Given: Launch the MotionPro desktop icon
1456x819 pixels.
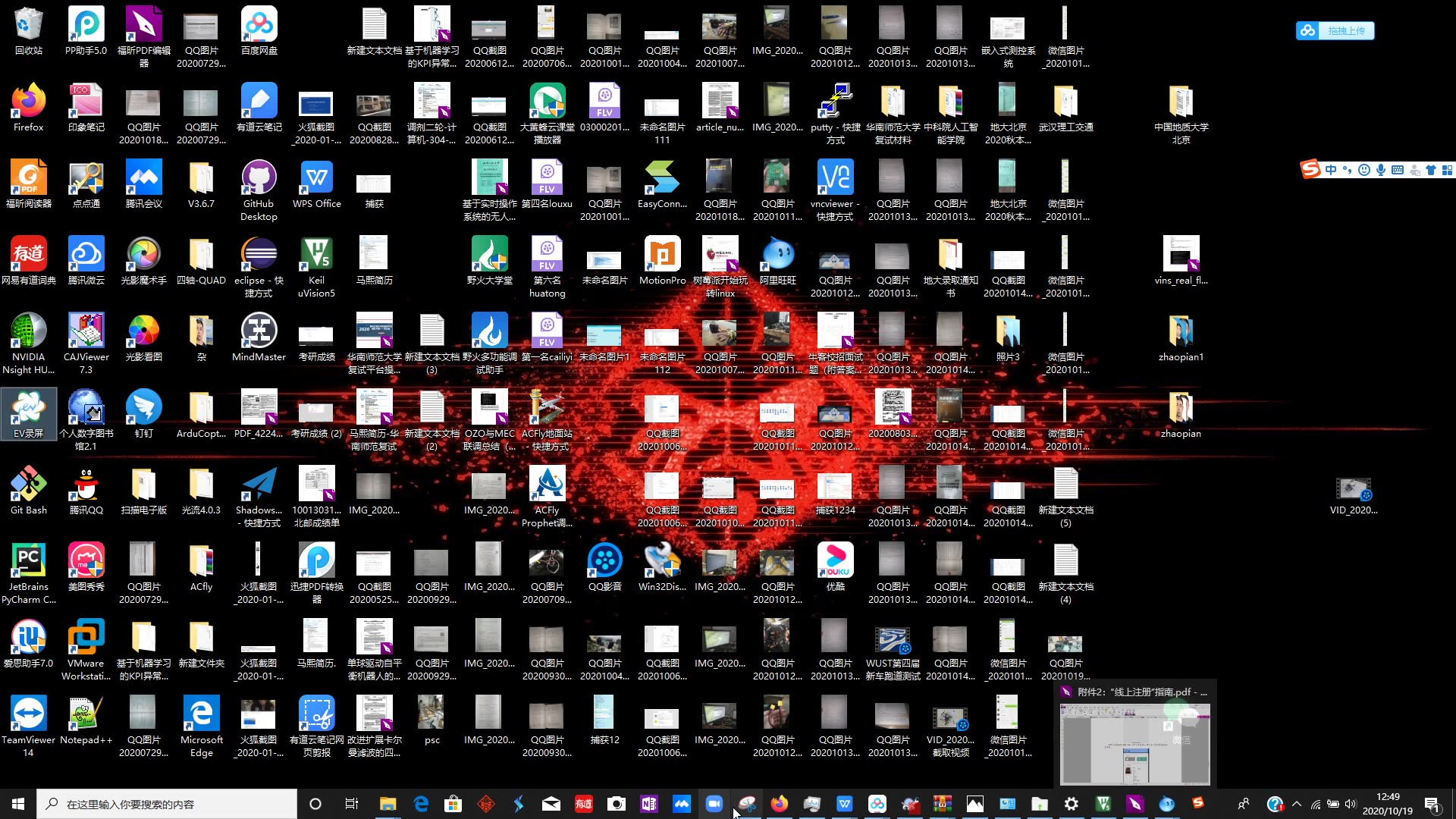Looking at the screenshot, I should (662, 260).
